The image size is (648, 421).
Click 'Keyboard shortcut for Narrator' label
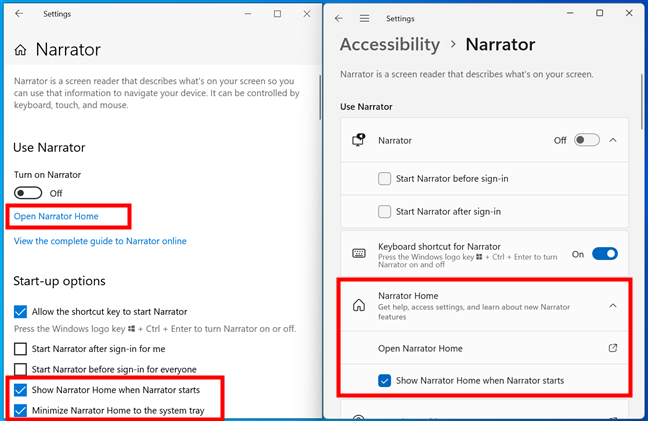click(439, 247)
